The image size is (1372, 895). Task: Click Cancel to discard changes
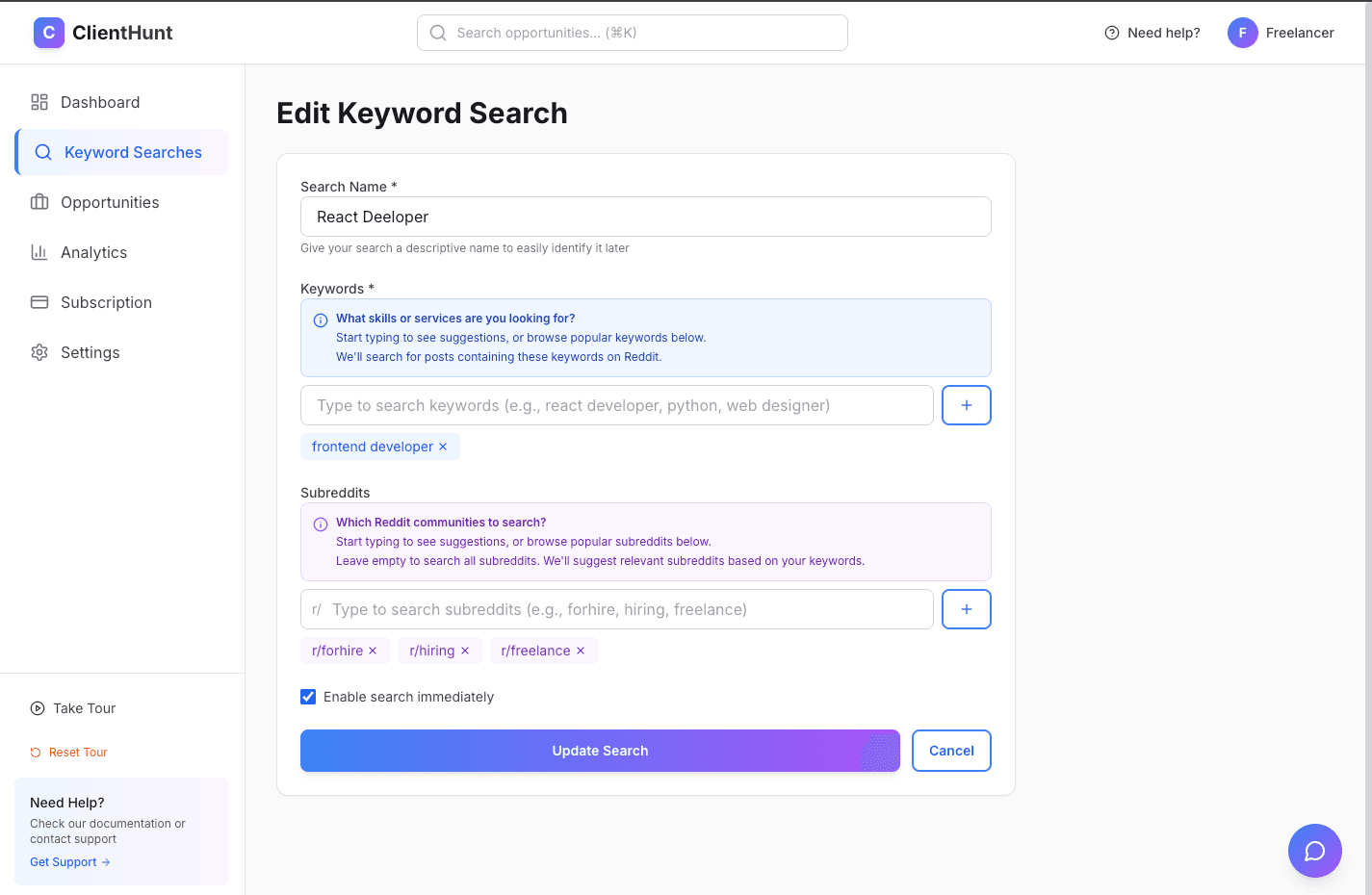click(951, 751)
